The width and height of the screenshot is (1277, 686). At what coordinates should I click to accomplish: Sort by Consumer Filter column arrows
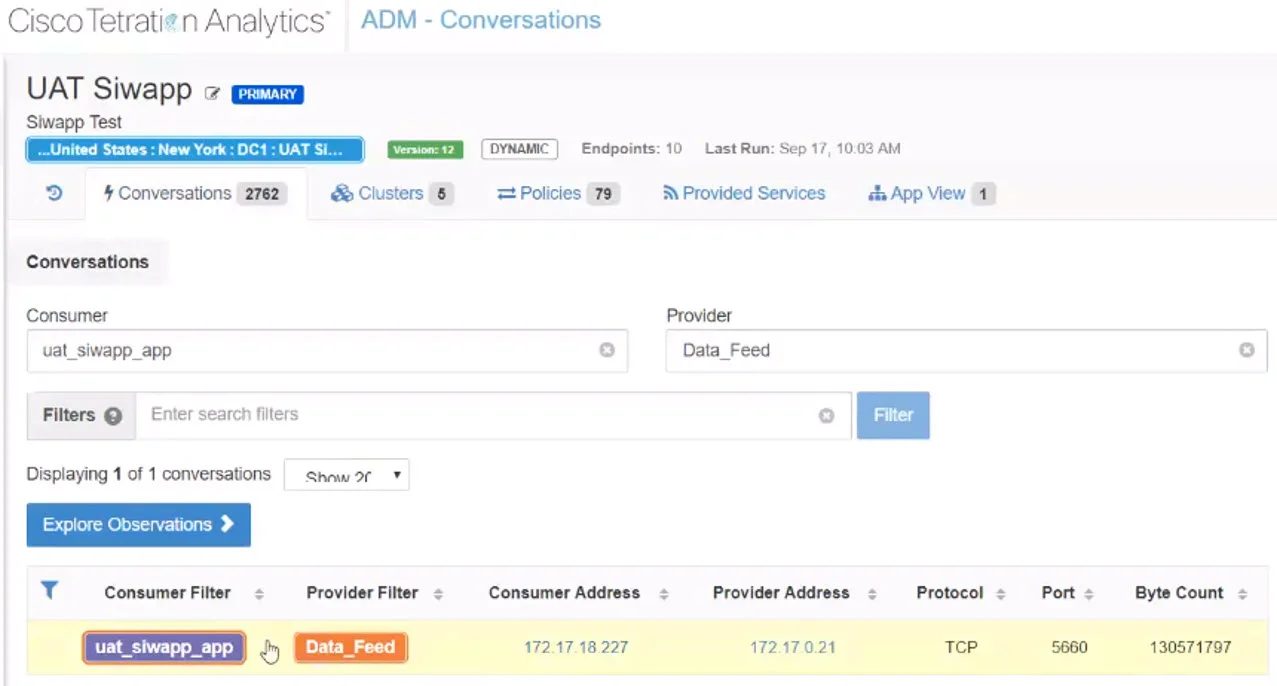(x=259, y=594)
